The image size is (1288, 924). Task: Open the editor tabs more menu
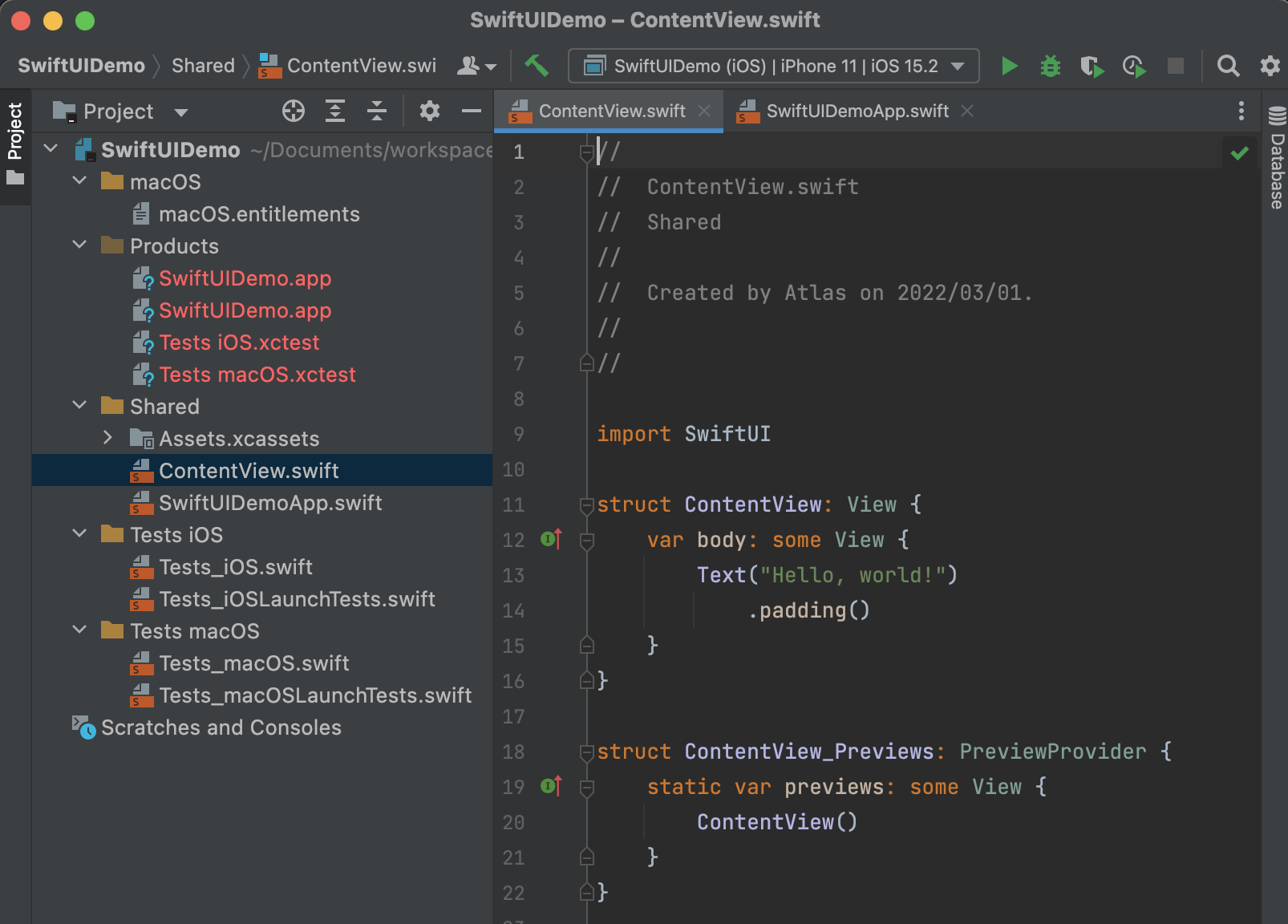pos(1241,111)
